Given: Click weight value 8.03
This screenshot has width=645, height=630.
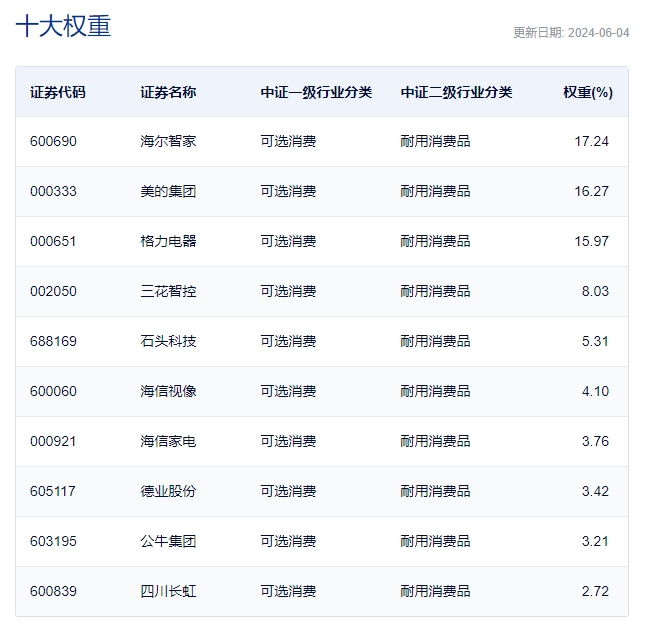Looking at the screenshot, I should click(595, 292).
